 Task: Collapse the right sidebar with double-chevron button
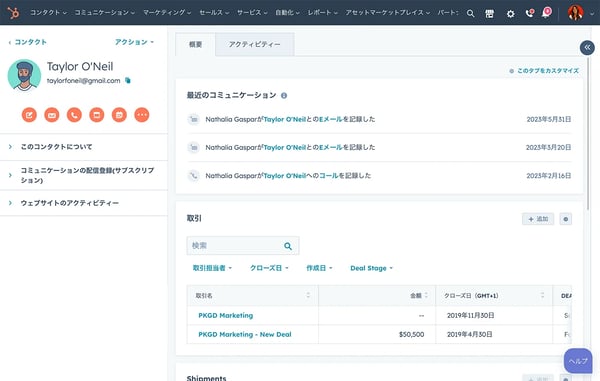point(587,47)
